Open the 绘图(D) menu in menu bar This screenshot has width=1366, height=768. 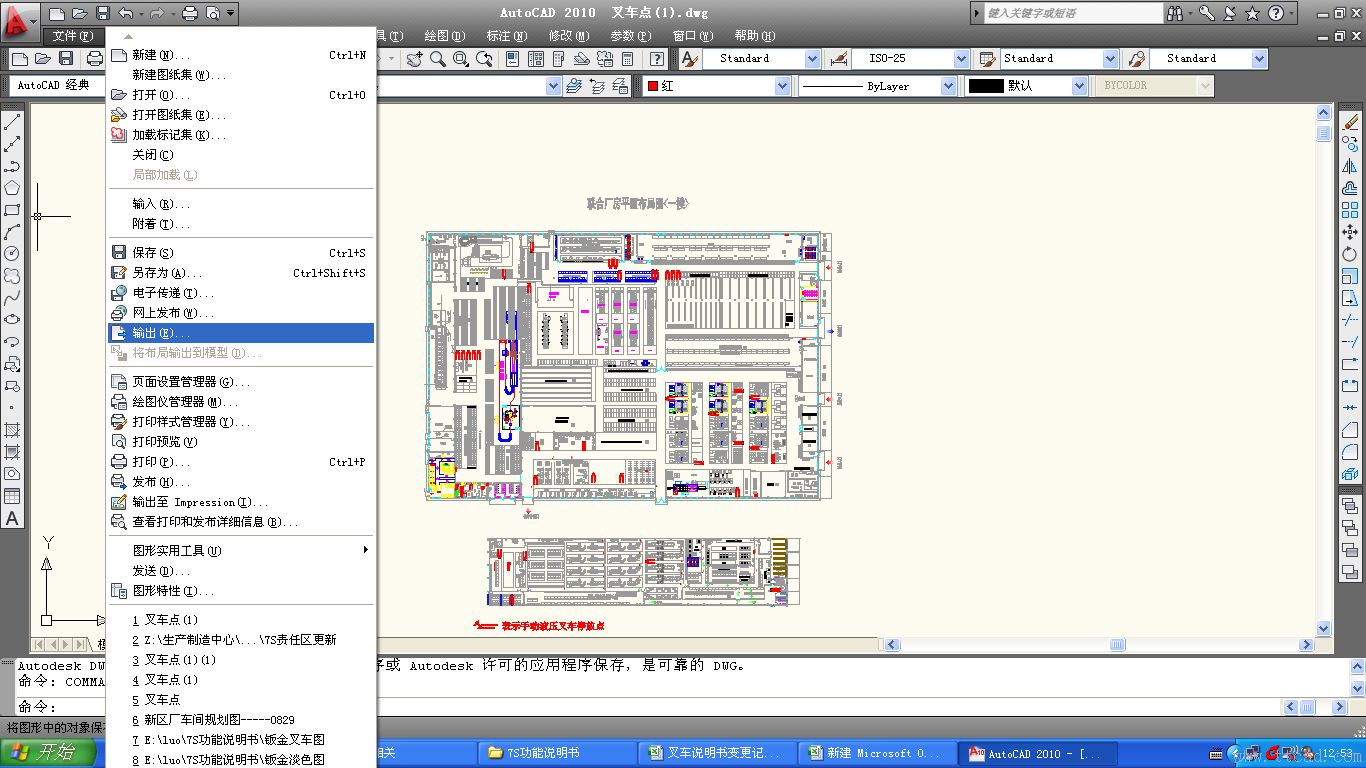[444, 36]
